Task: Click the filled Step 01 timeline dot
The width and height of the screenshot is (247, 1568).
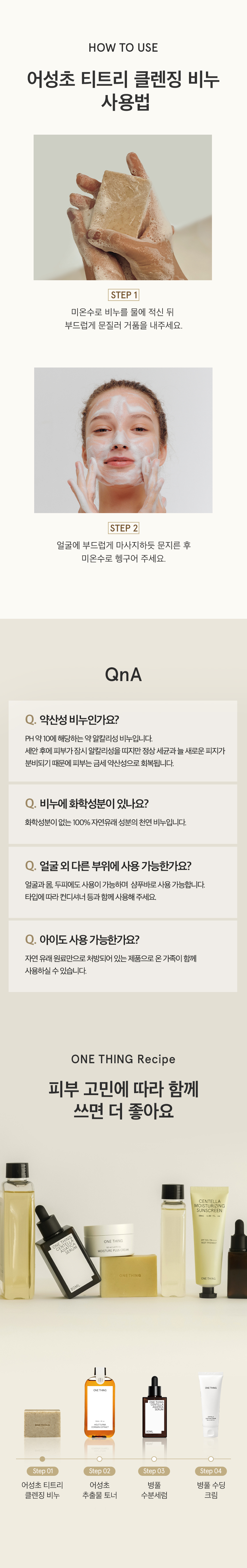Action: [42, 1458]
